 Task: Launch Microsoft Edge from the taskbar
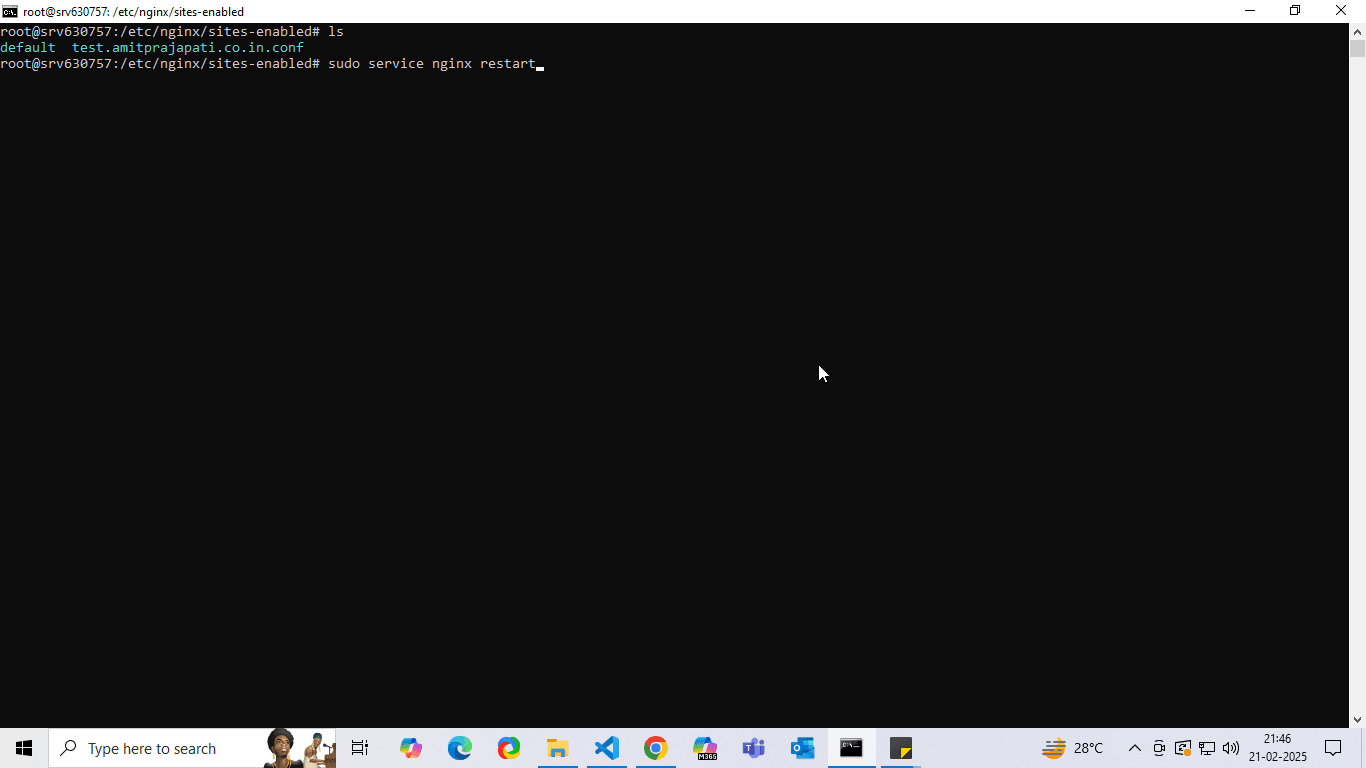(x=459, y=748)
